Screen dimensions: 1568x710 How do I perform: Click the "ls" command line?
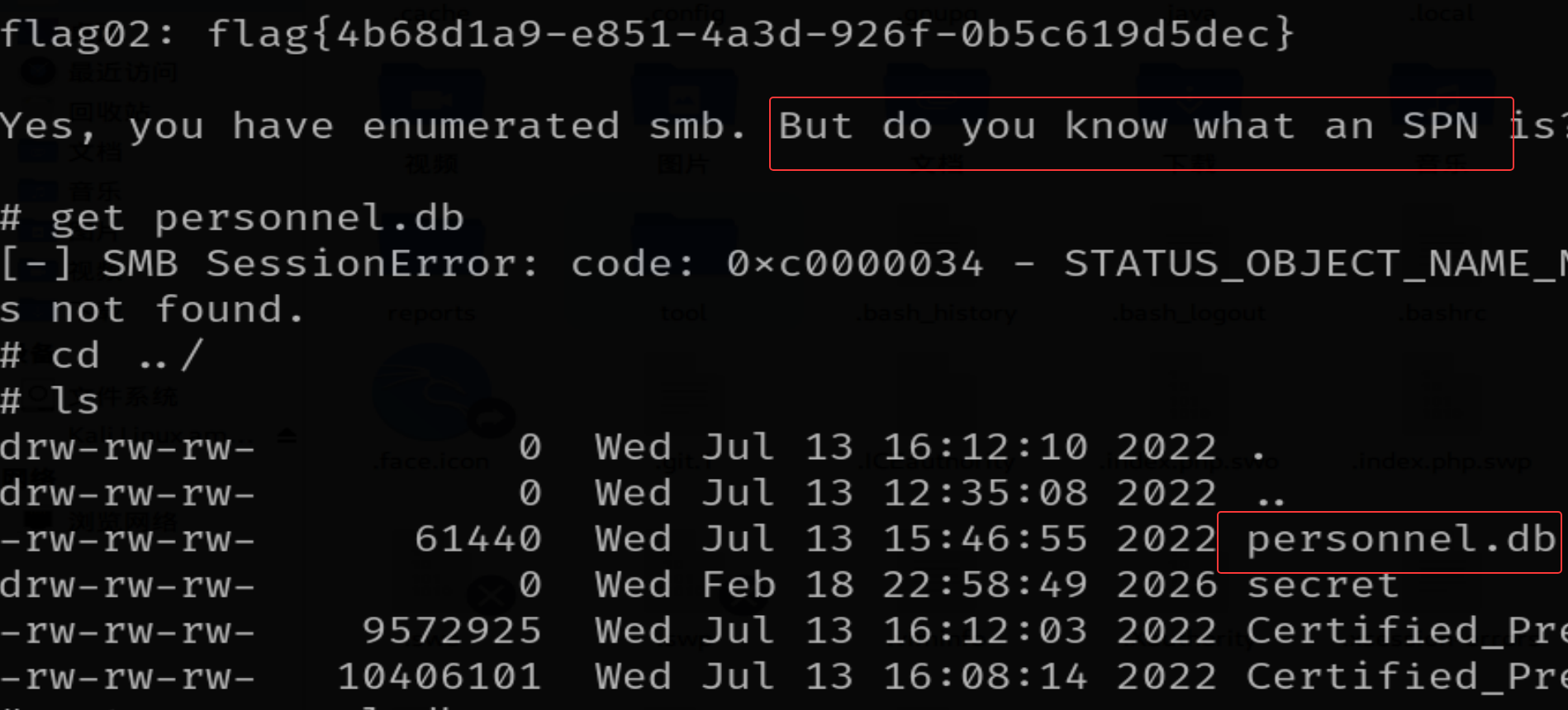point(74,402)
